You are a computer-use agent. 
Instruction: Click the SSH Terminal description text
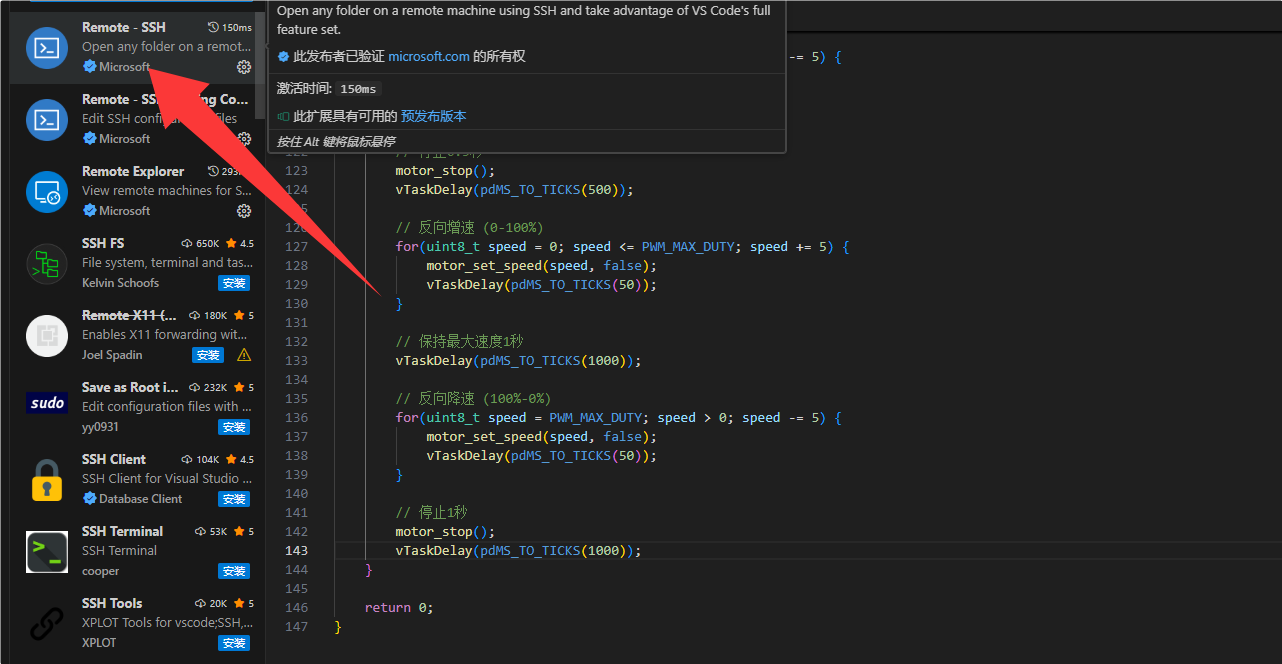click(119, 550)
